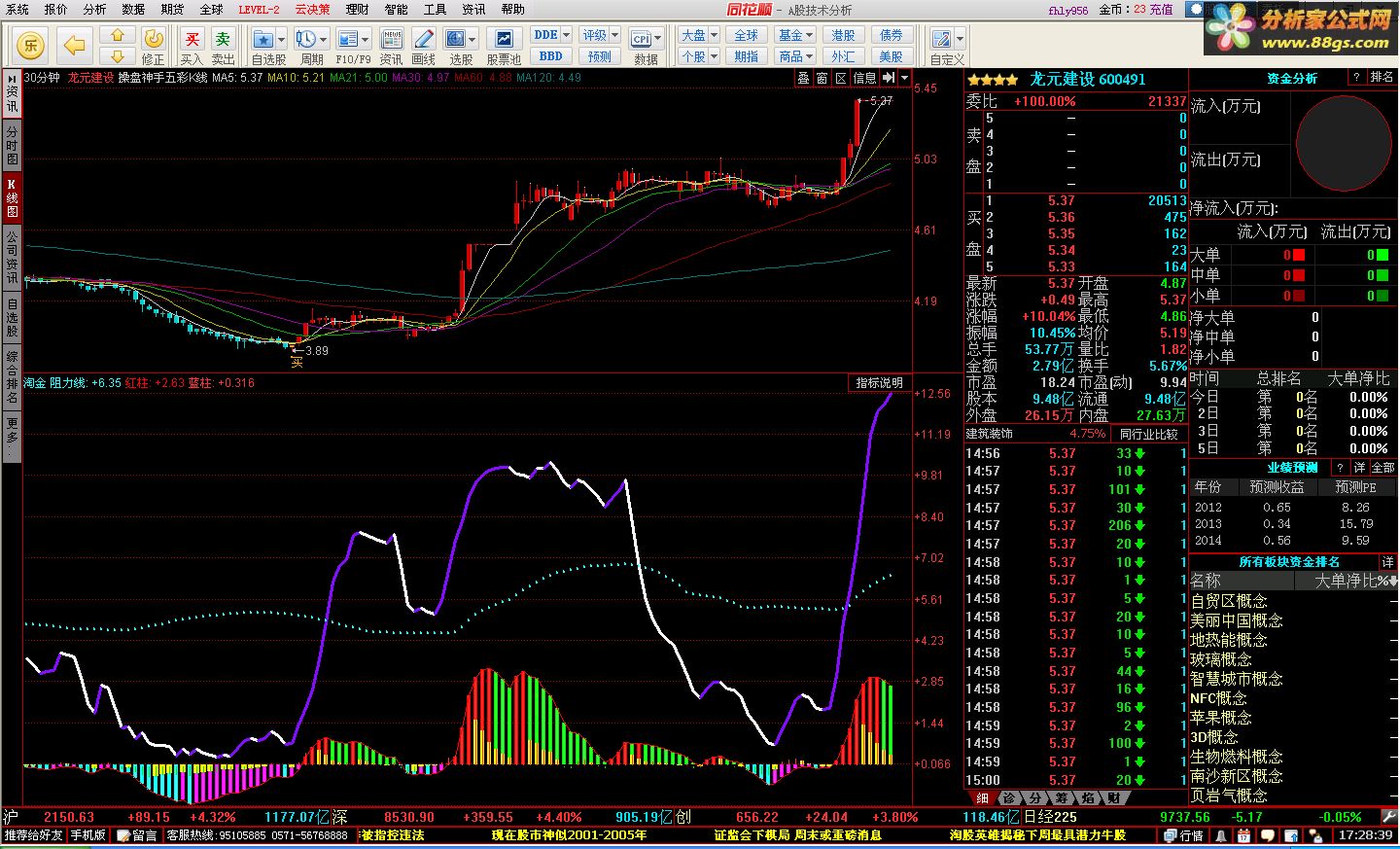Click the 推荐给好友 recommend button
The height and width of the screenshot is (849, 1400).
33,835
